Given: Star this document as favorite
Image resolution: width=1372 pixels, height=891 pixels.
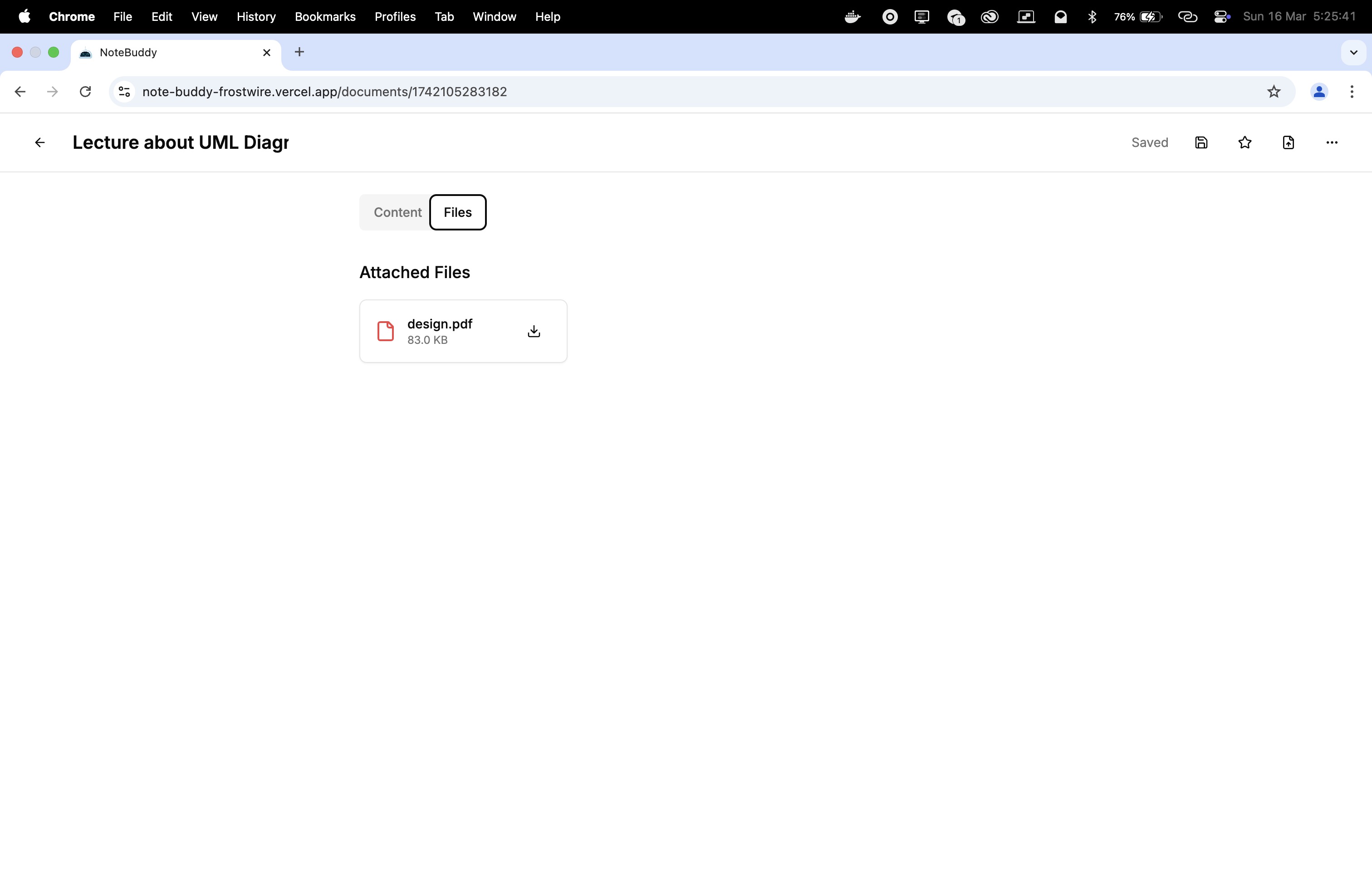Looking at the screenshot, I should pyautogui.click(x=1245, y=142).
